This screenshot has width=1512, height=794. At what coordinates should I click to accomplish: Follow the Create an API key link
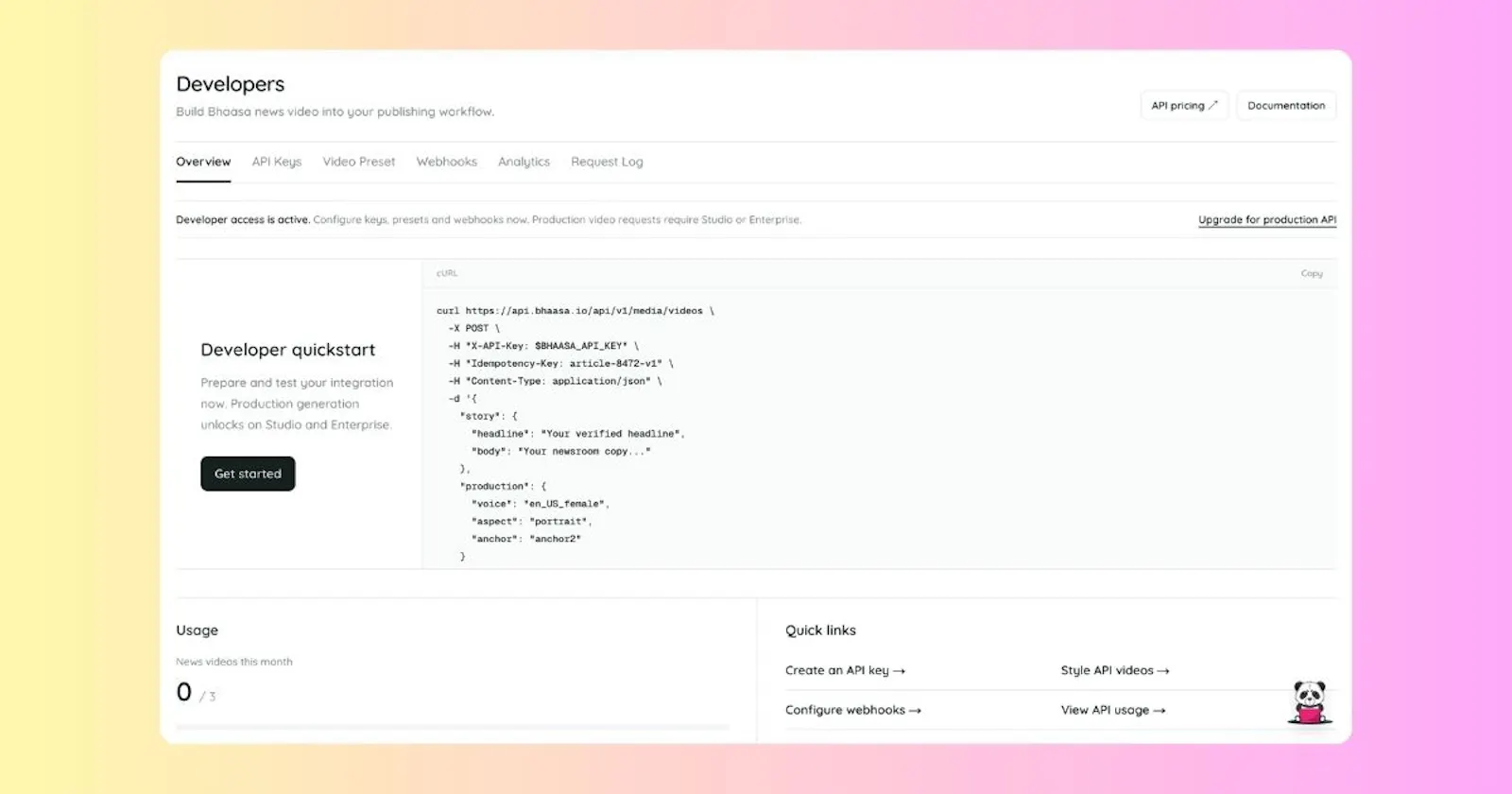pyautogui.click(x=845, y=670)
